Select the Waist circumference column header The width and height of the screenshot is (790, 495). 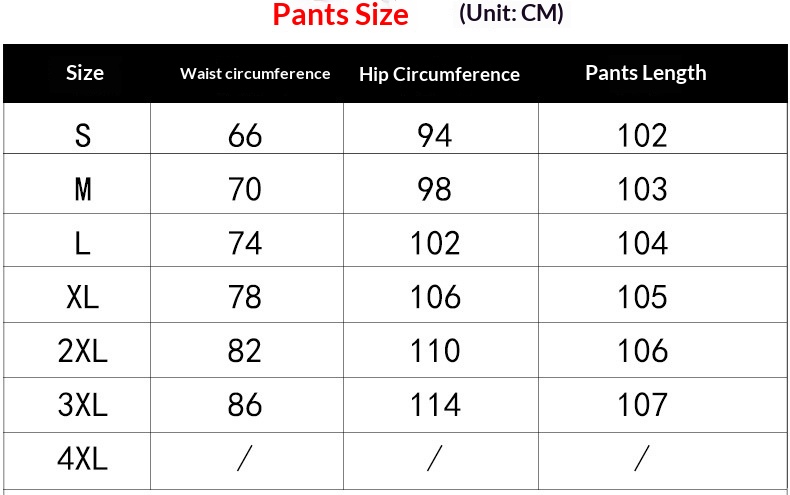click(255, 73)
